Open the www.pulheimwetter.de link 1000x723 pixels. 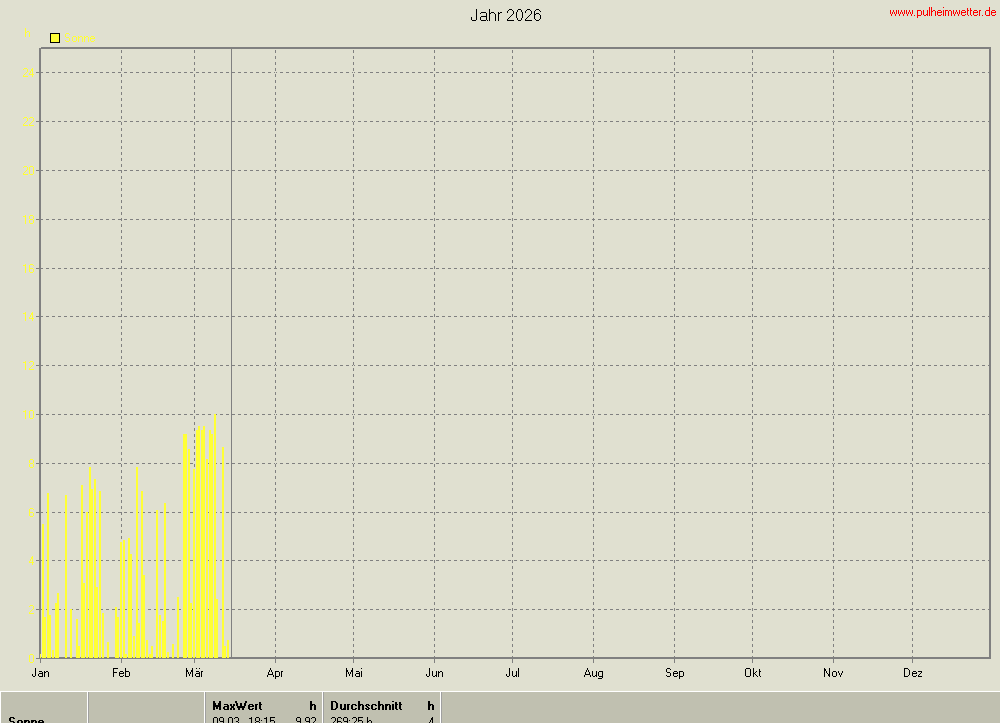pyautogui.click(x=942, y=12)
